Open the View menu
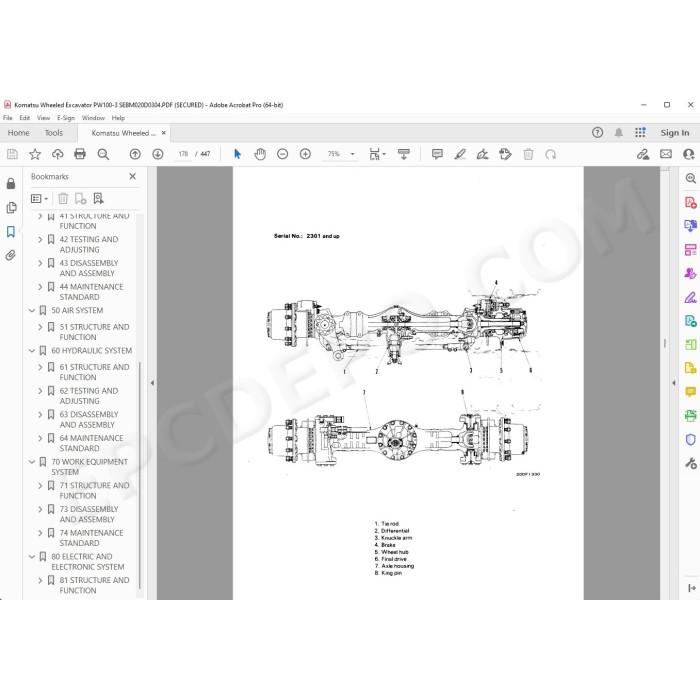The image size is (700, 700). click(x=43, y=118)
